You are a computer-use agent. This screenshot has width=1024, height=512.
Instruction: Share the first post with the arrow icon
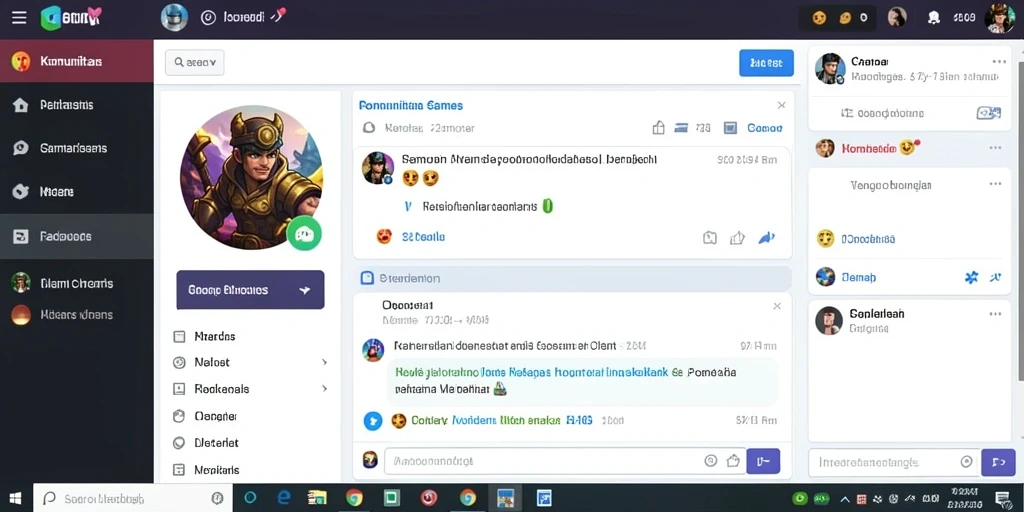coord(766,238)
